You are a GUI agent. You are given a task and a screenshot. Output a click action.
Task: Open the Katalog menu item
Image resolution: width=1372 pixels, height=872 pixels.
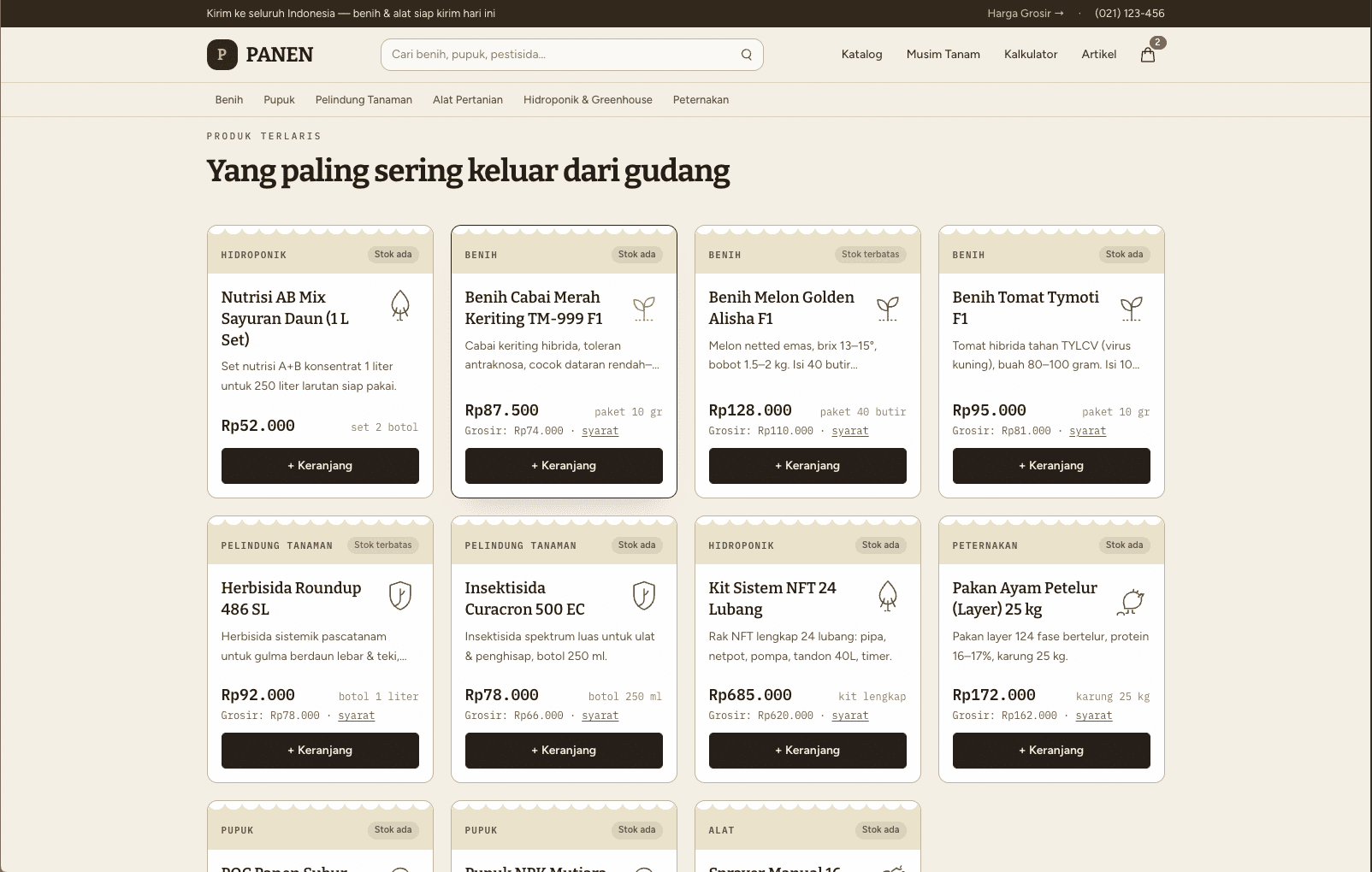(x=861, y=55)
